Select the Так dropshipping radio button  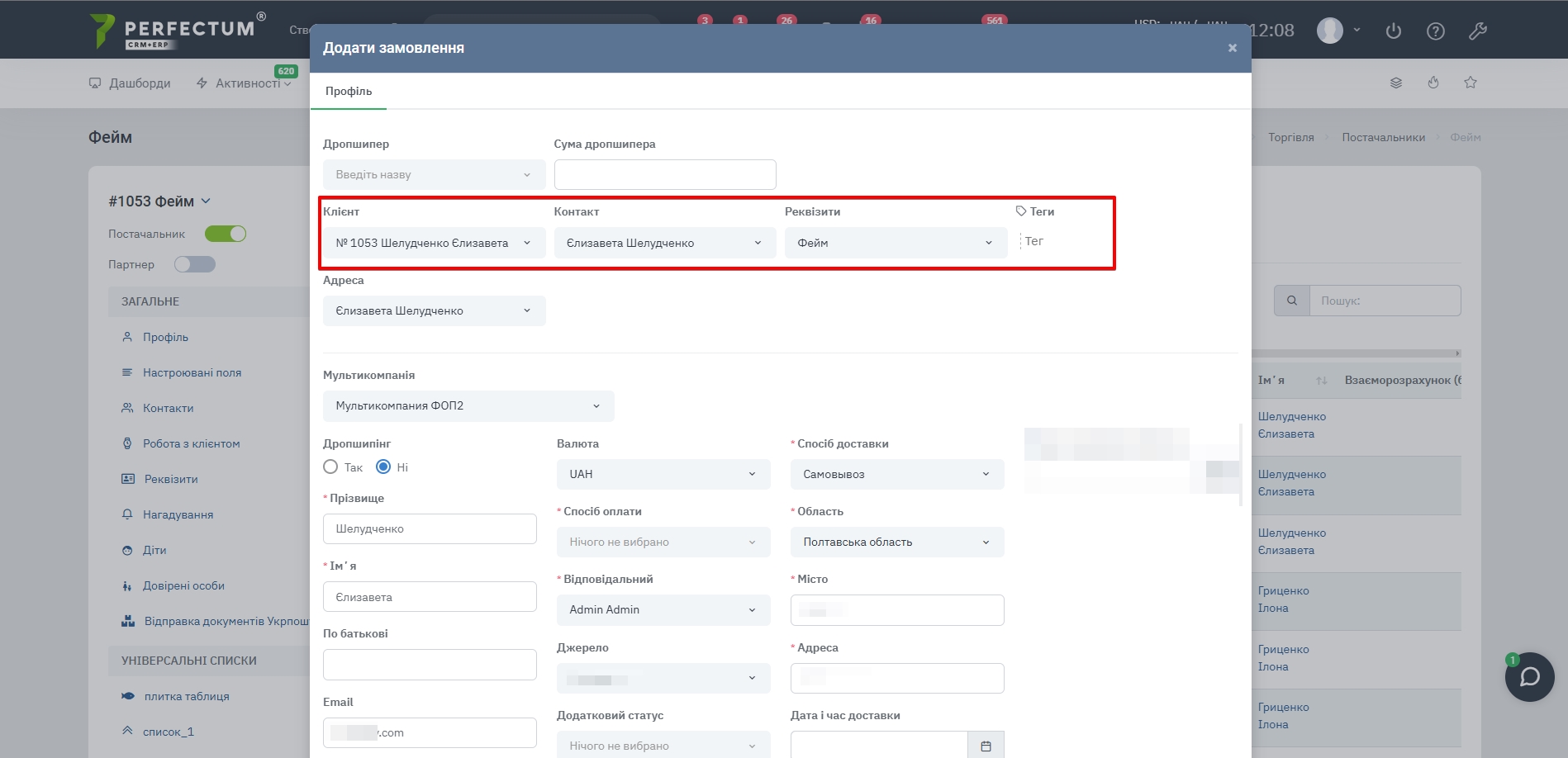[x=331, y=467]
